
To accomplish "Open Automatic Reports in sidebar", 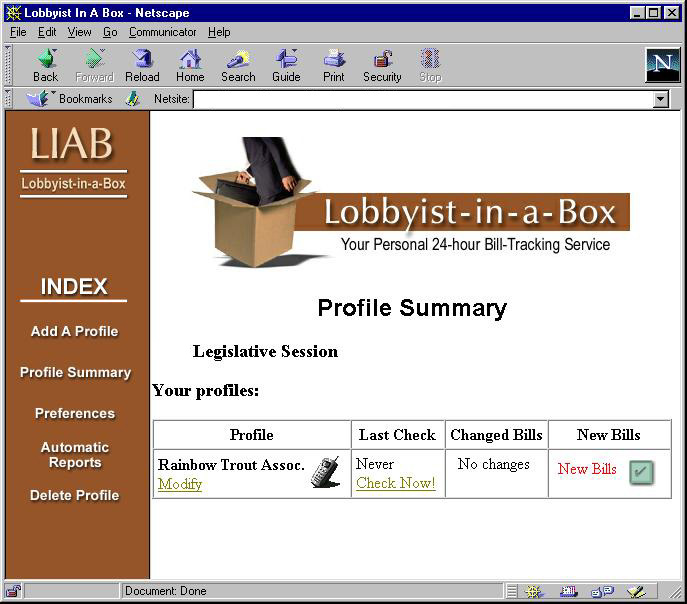I will tap(75, 455).
